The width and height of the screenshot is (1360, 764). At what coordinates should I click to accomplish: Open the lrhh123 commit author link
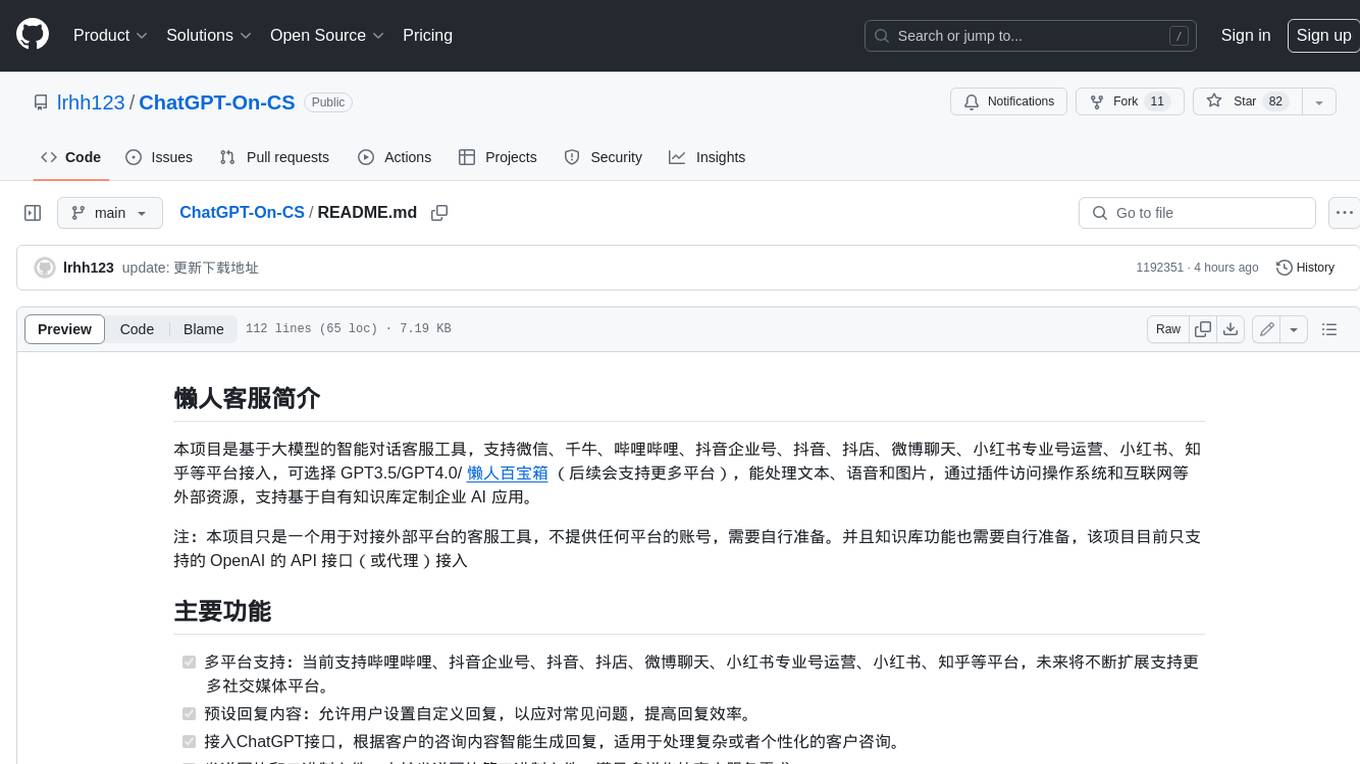[88, 268]
